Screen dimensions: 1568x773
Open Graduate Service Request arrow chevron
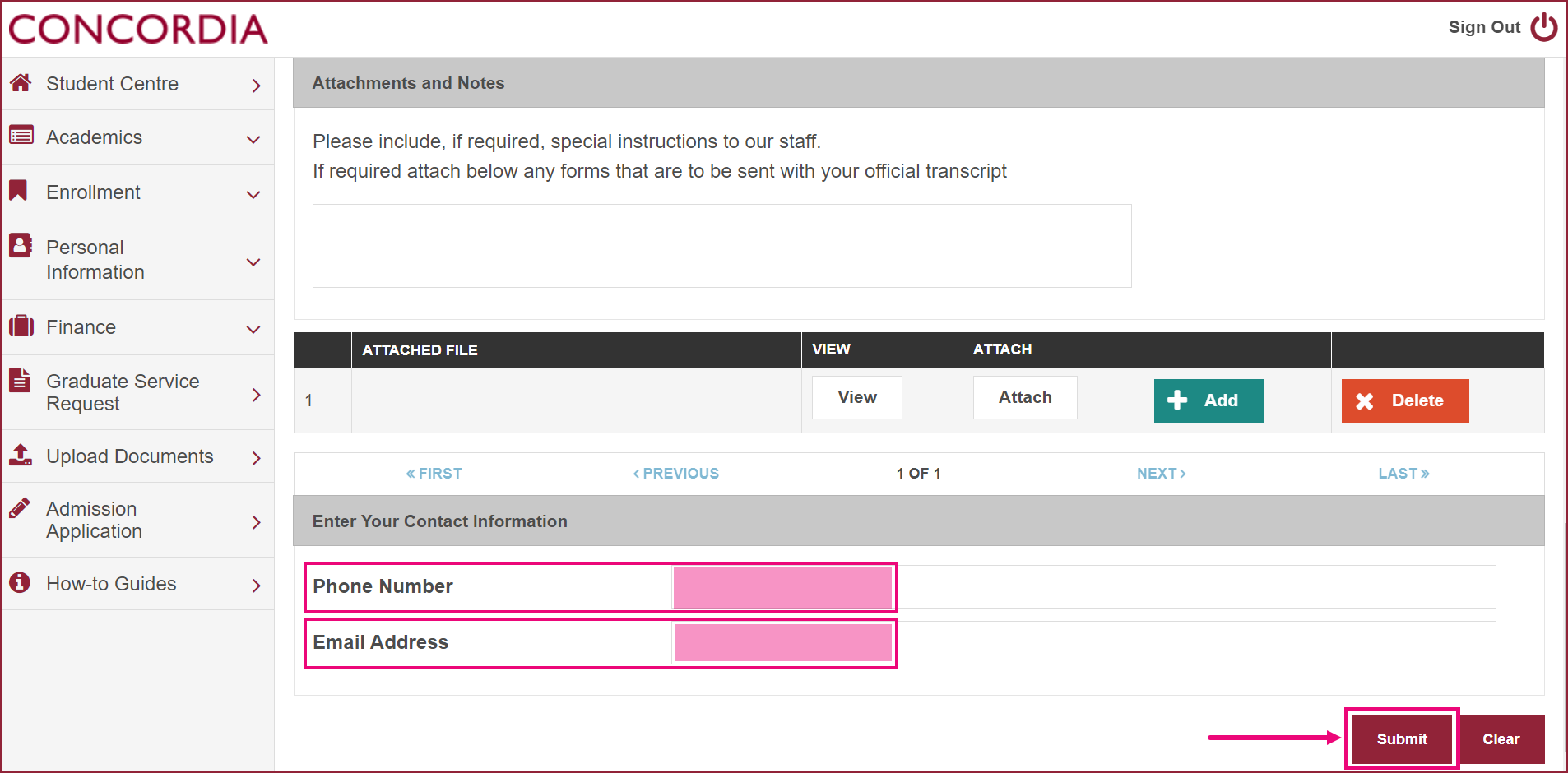[x=257, y=395]
